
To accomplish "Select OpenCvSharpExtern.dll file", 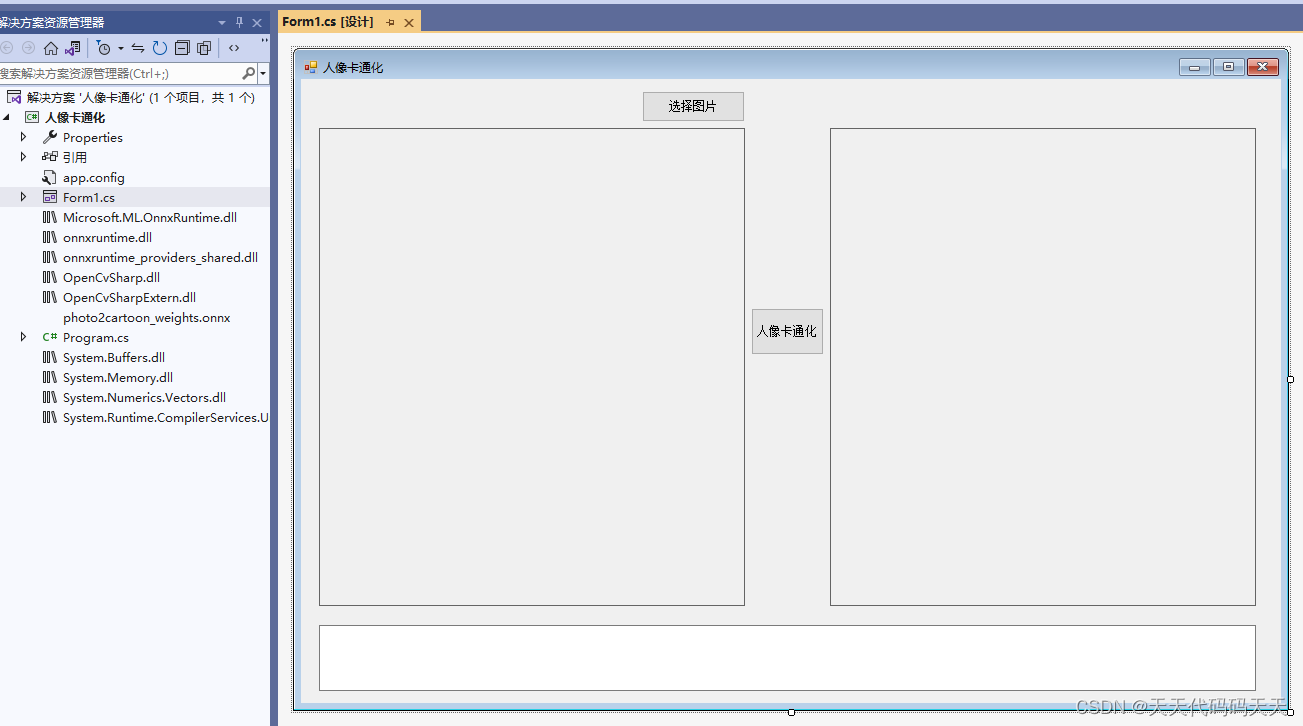I will click(129, 297).
